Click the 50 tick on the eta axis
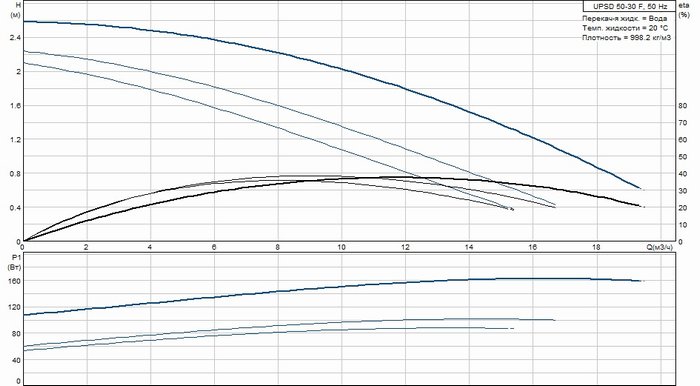 coord(682,157)
